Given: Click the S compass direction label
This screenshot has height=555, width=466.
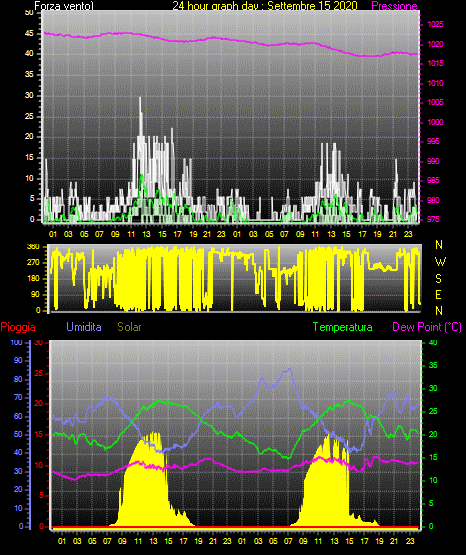Looking at the screenshot, I should [438, 279].
